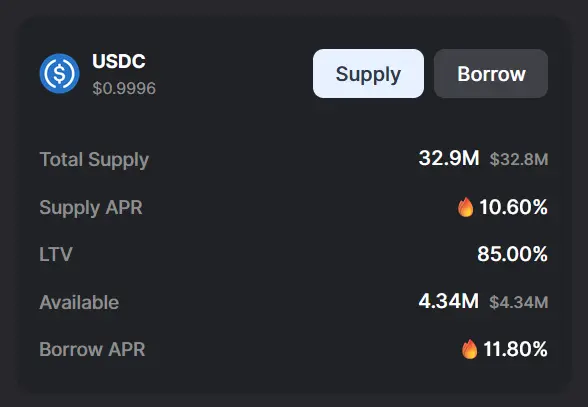Click the flame icon beside Borrow APR
The image size is (588, 407).
[x=470, y=349]
